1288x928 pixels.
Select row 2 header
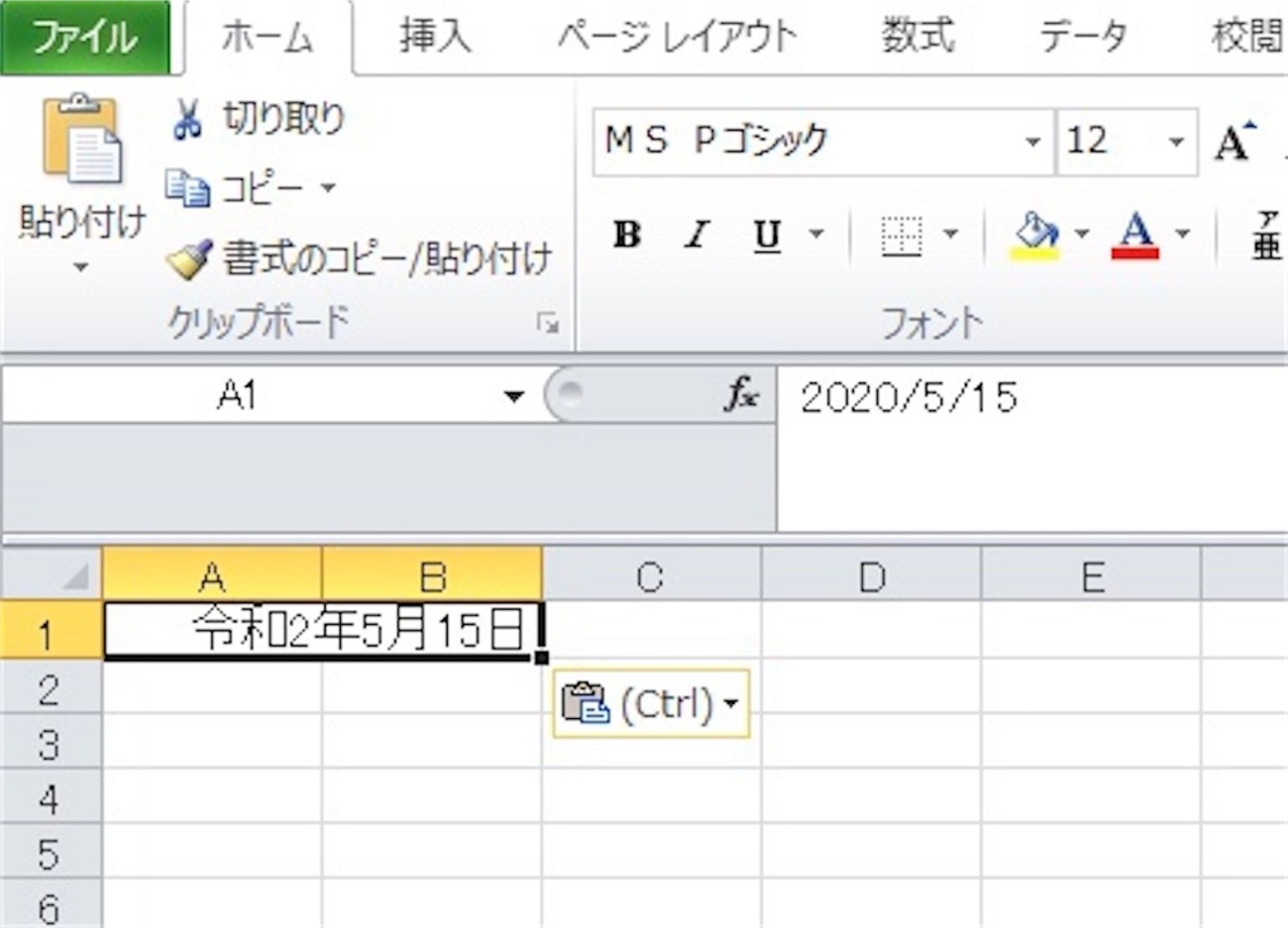tap(51, 686)
